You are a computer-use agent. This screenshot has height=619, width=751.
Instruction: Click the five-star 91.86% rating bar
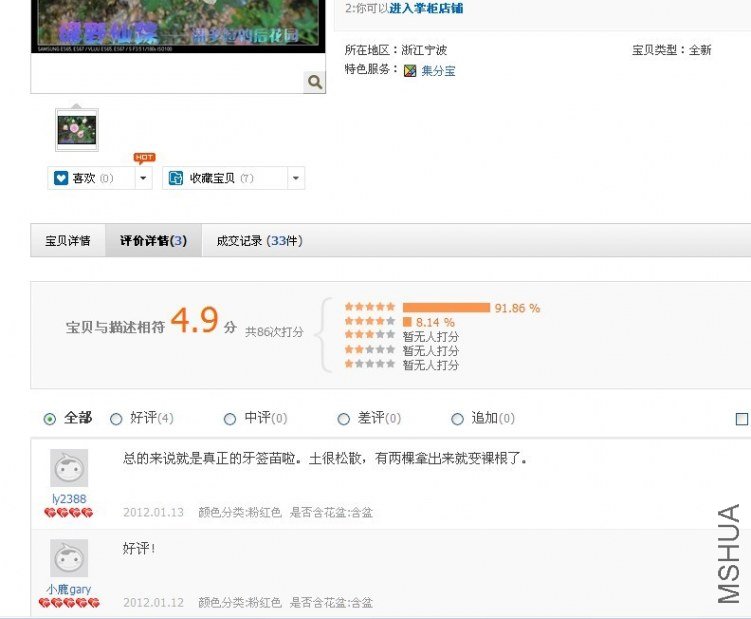pyautogui.click(x=446, y=308)
